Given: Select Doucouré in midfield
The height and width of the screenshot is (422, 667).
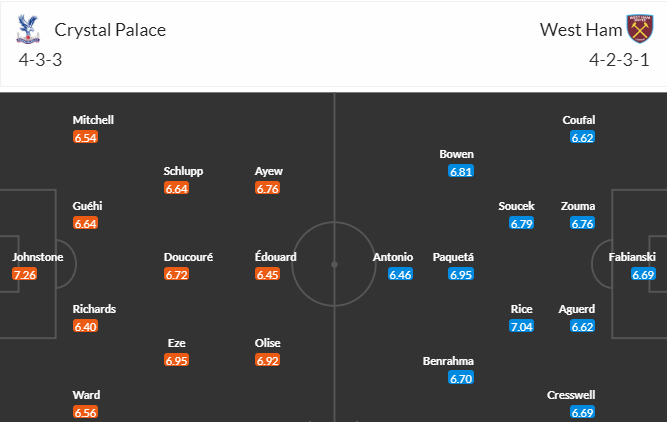Looking at the screenshot, I should coord(188,257).
